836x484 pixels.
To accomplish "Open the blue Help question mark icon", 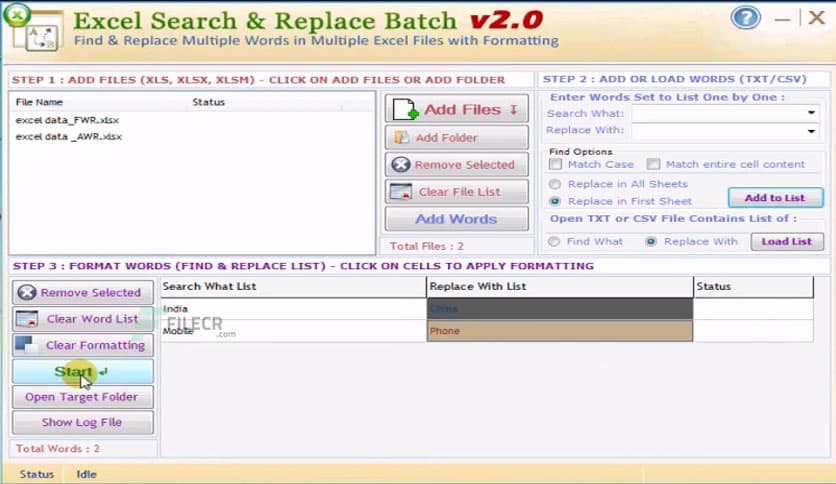I will 745,18.
